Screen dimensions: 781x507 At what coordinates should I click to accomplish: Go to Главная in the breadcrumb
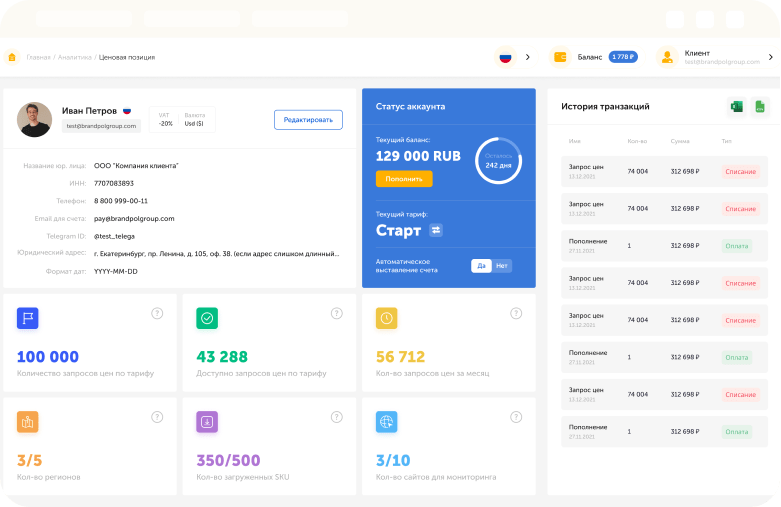39,57
